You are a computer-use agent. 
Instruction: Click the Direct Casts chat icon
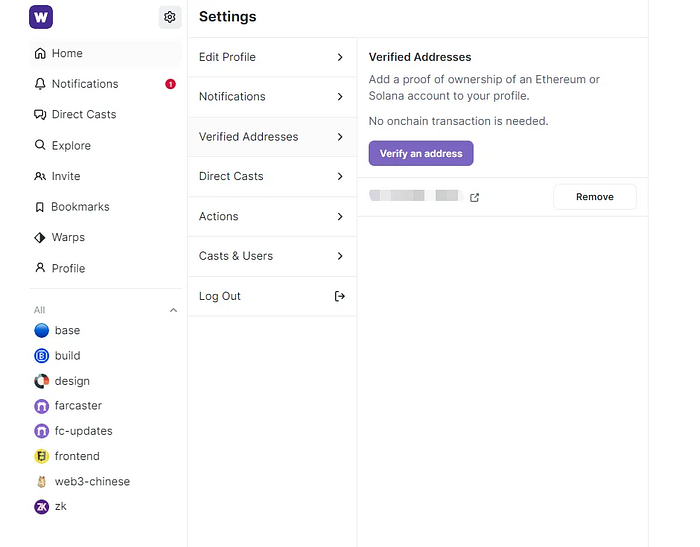(x=40, y=115)
